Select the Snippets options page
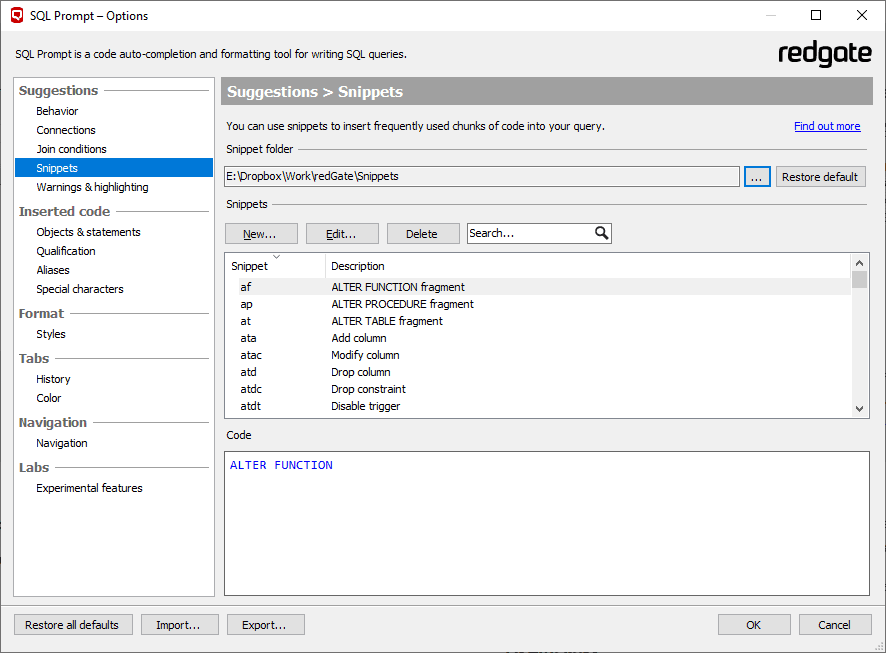 click(114, 168)
